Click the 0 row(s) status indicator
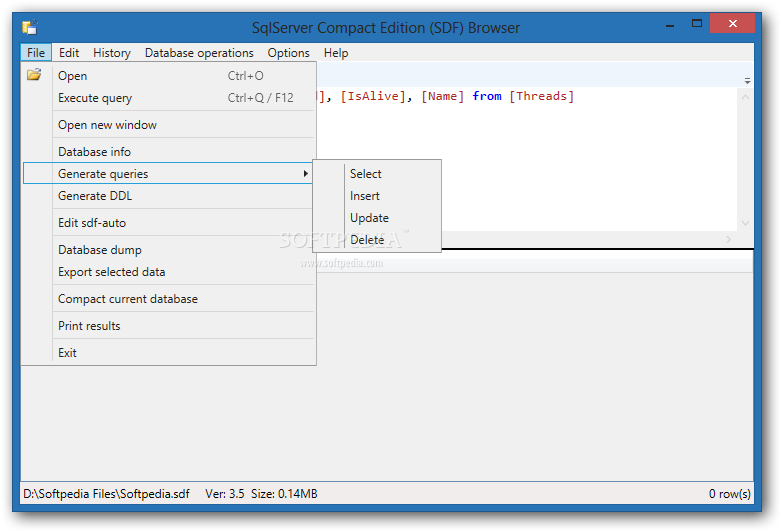782x532 pixels. click(730, 494)
